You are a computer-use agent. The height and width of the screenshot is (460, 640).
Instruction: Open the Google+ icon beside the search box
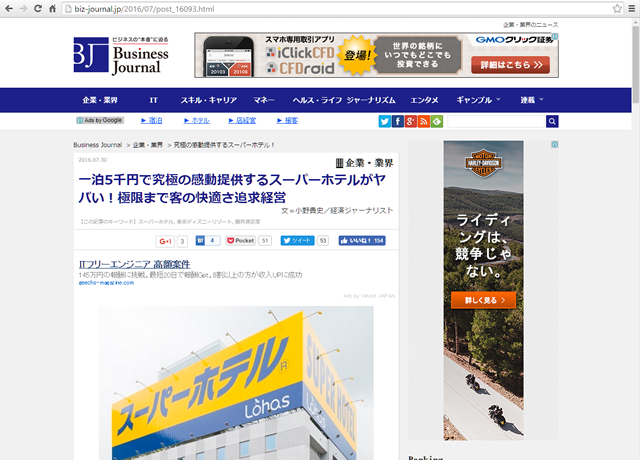[411, 121]
